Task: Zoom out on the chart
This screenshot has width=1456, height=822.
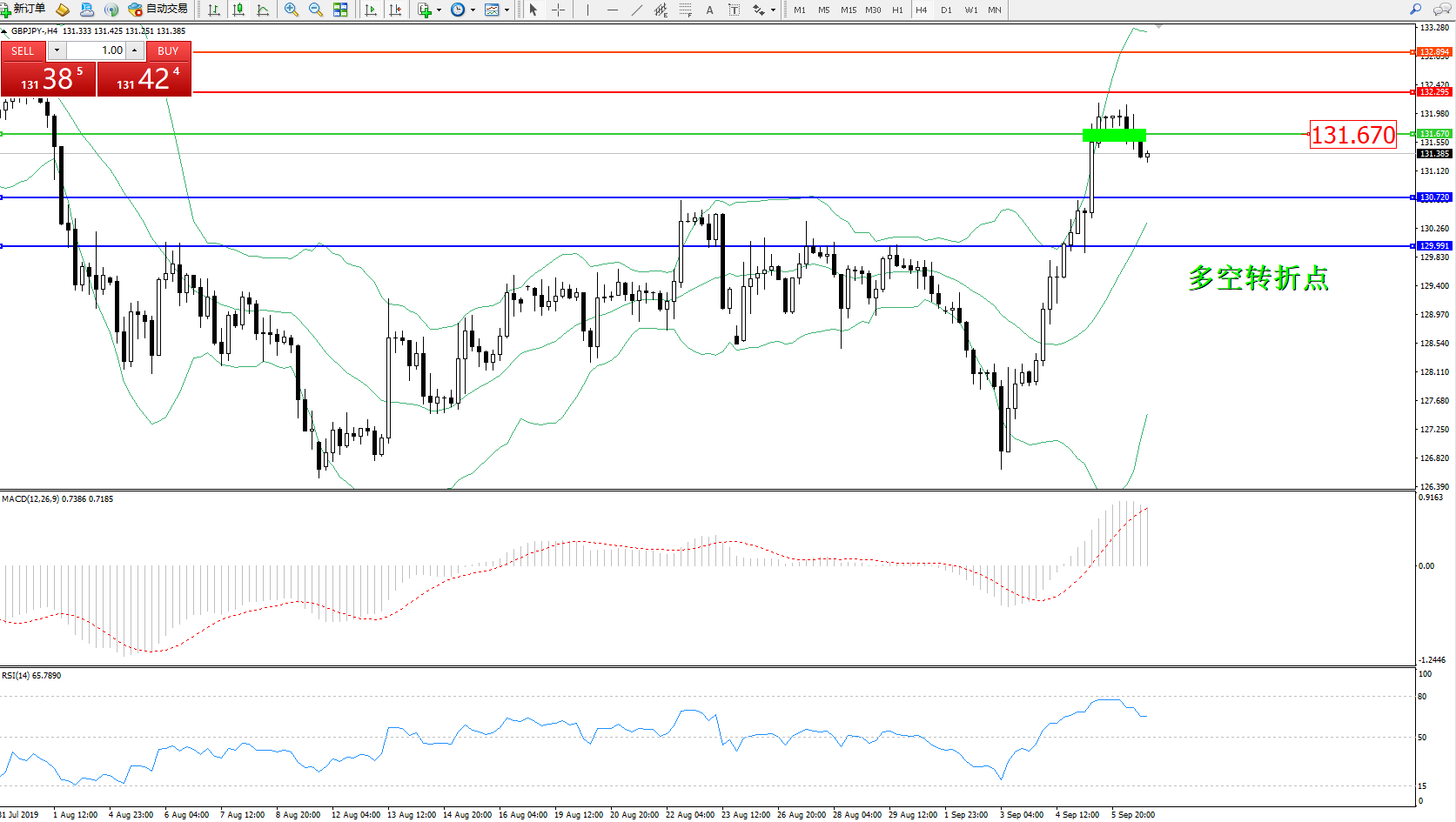Action: (316, 10)
